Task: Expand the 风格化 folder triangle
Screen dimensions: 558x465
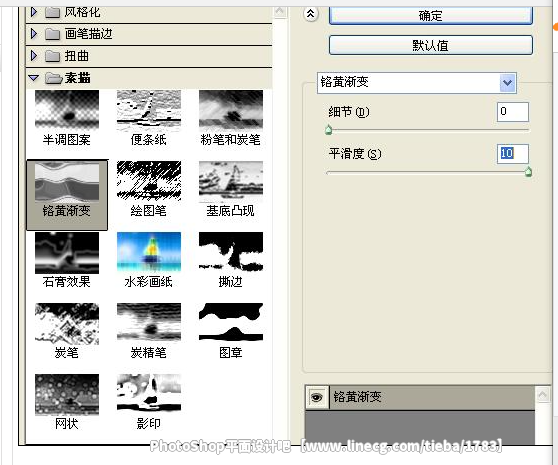Action: tap(34, 12)
